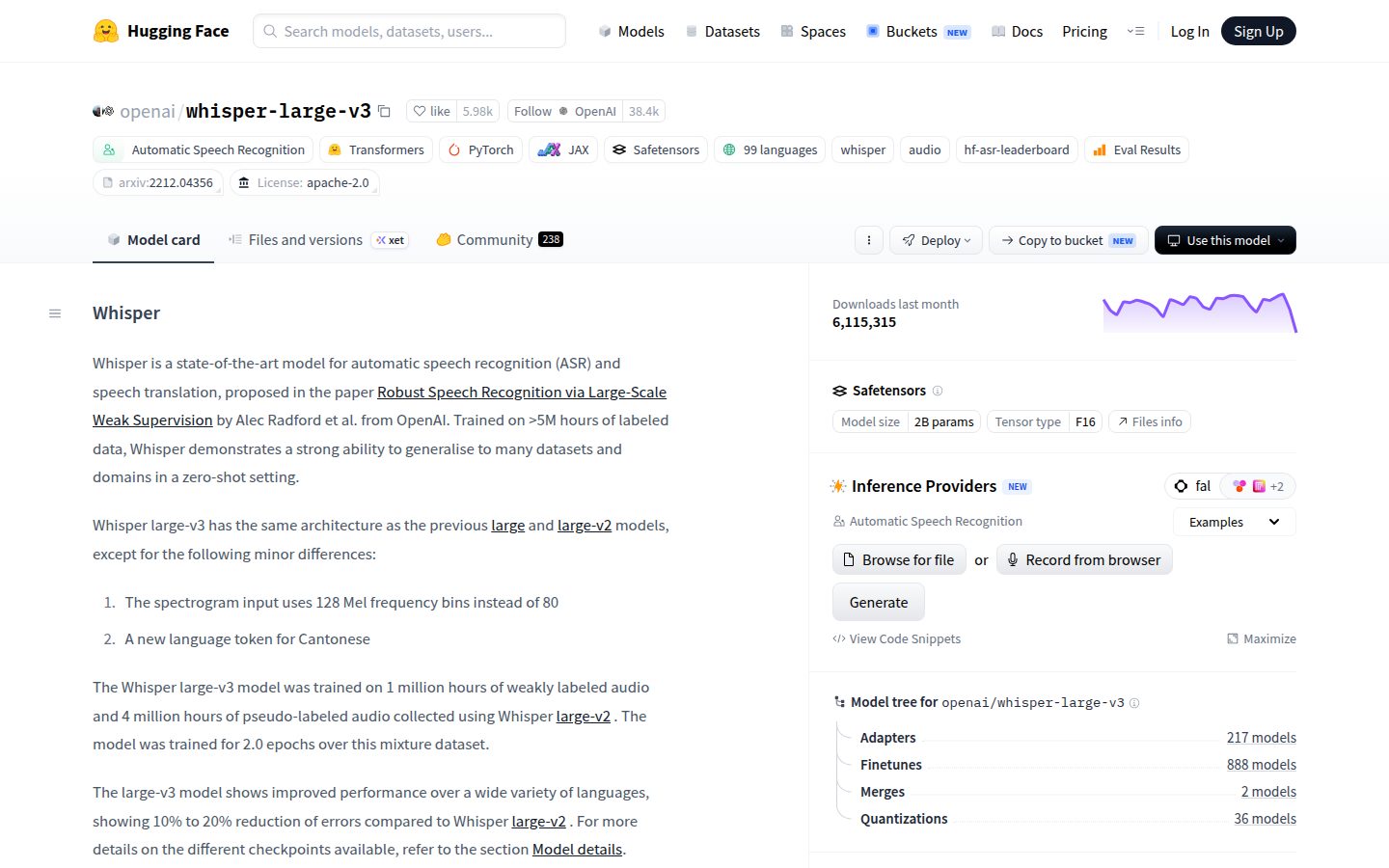
Task: Open the 36 models quantizations link
Action: tap(1265, 819)
